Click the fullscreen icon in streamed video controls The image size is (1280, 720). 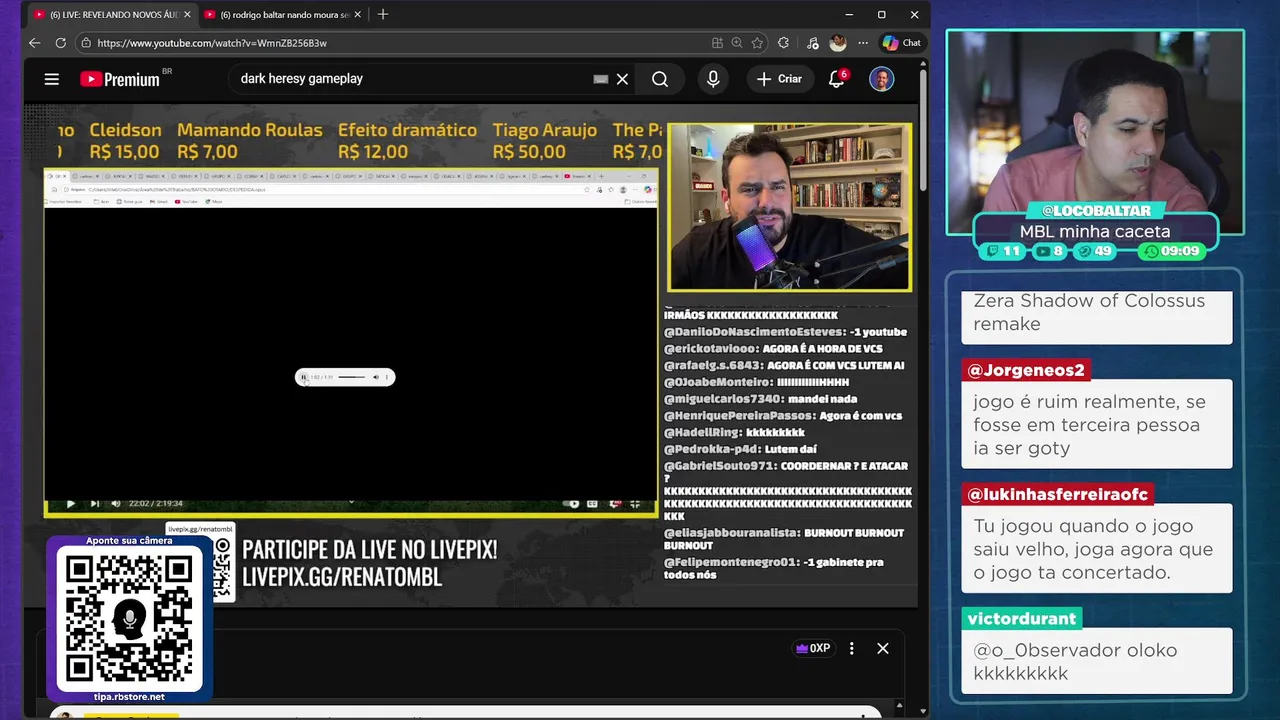click(635, 503)
